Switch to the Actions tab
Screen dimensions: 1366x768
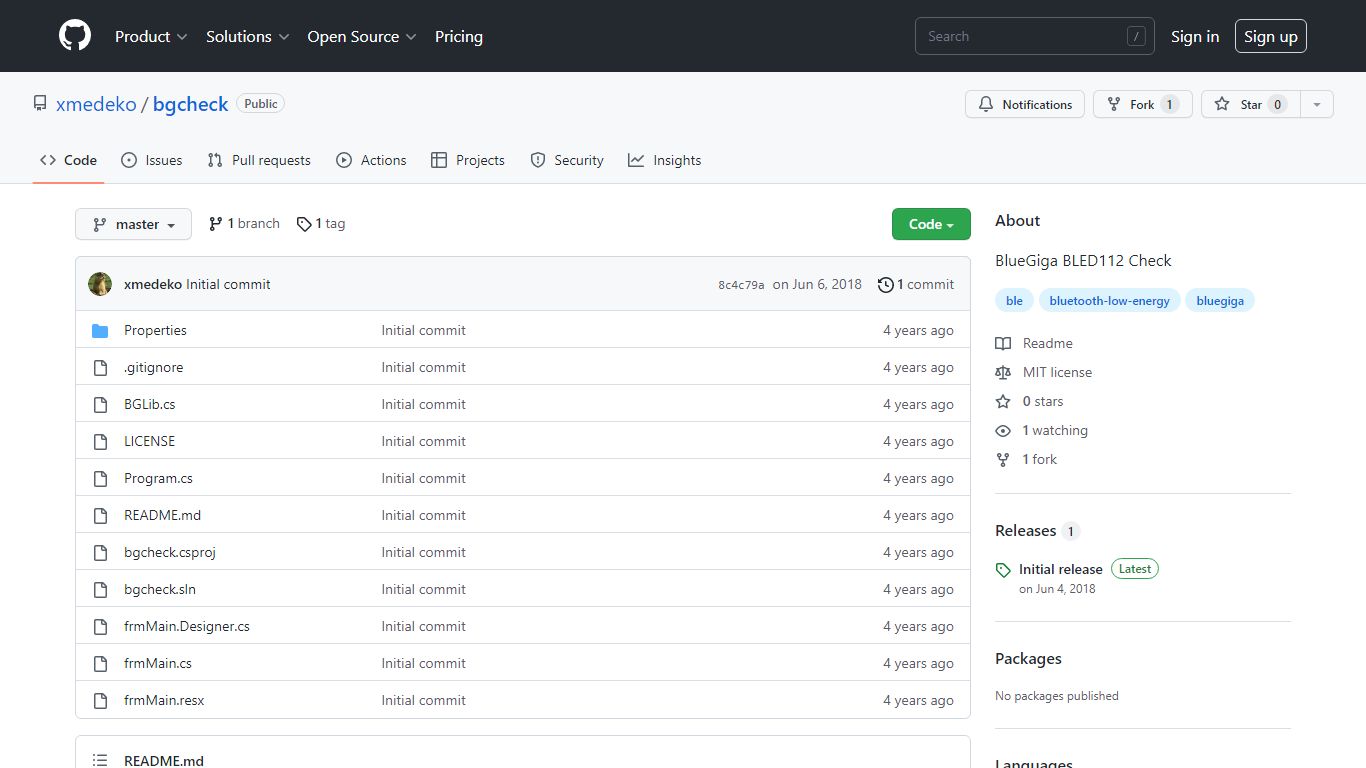(x=371, y=160)
